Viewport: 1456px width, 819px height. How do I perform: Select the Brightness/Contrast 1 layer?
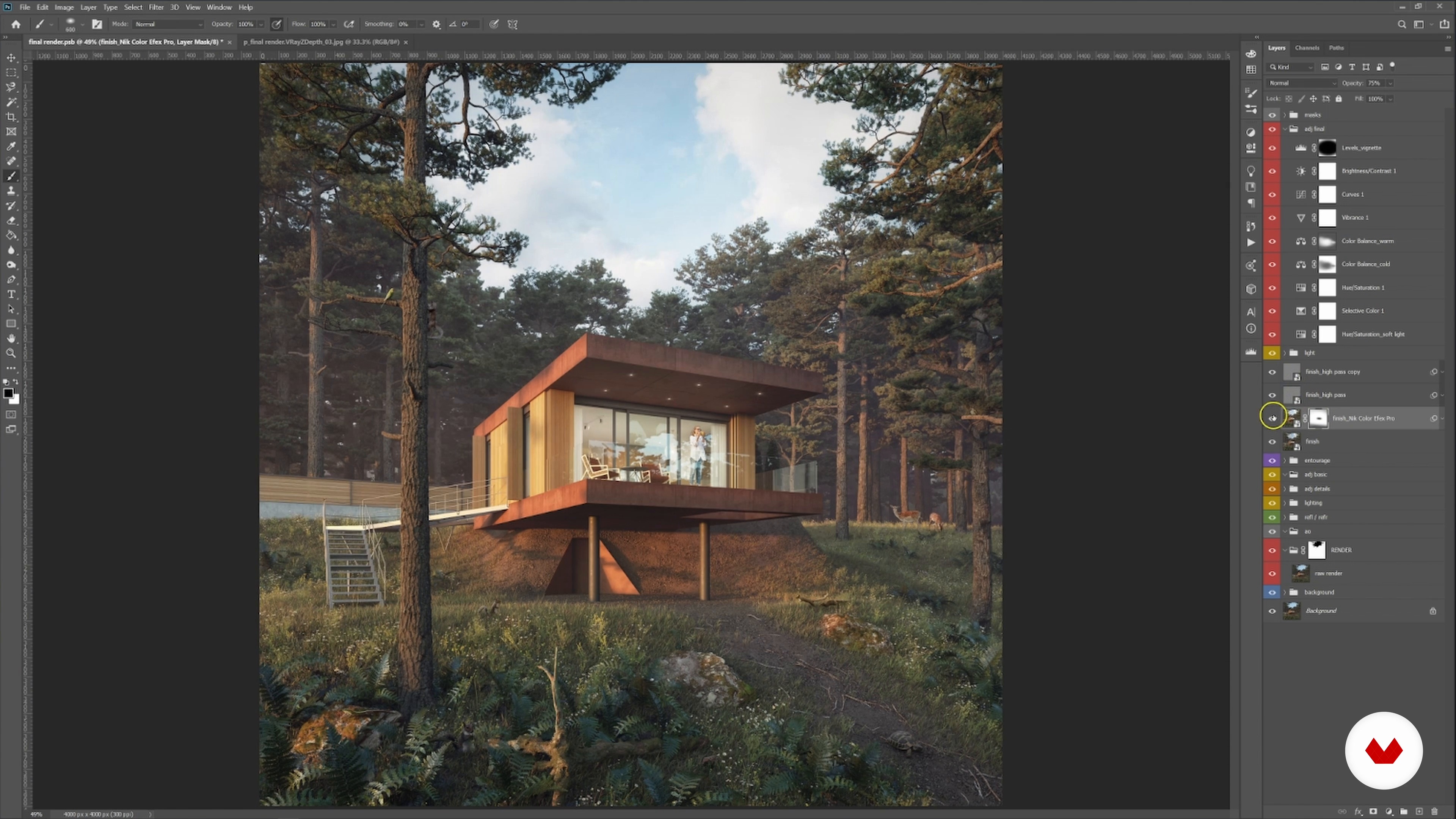[1368, 171]
